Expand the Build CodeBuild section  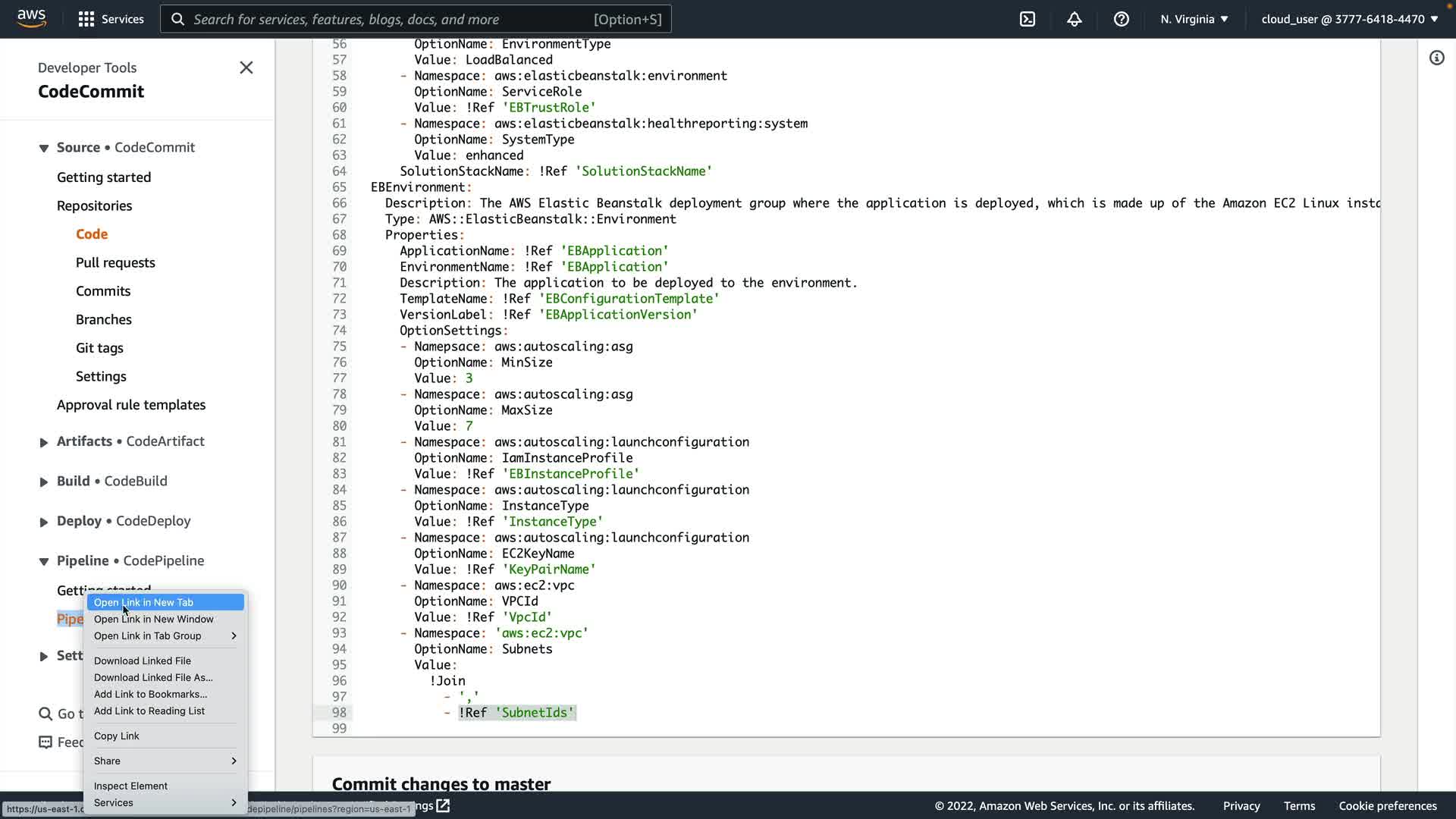tap(44, 482)
